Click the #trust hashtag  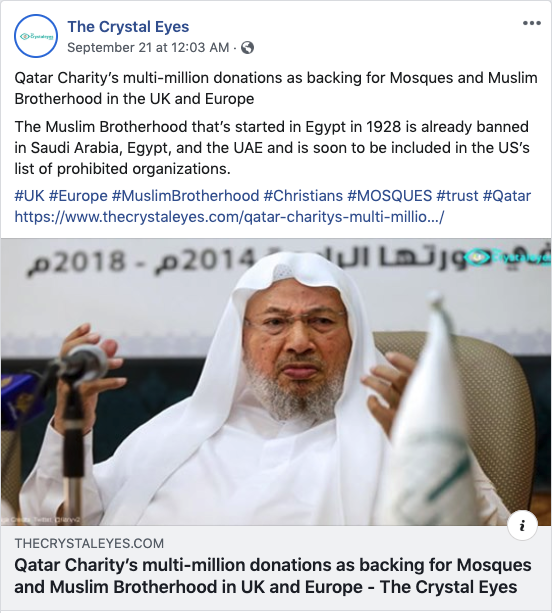pos(457,195)
